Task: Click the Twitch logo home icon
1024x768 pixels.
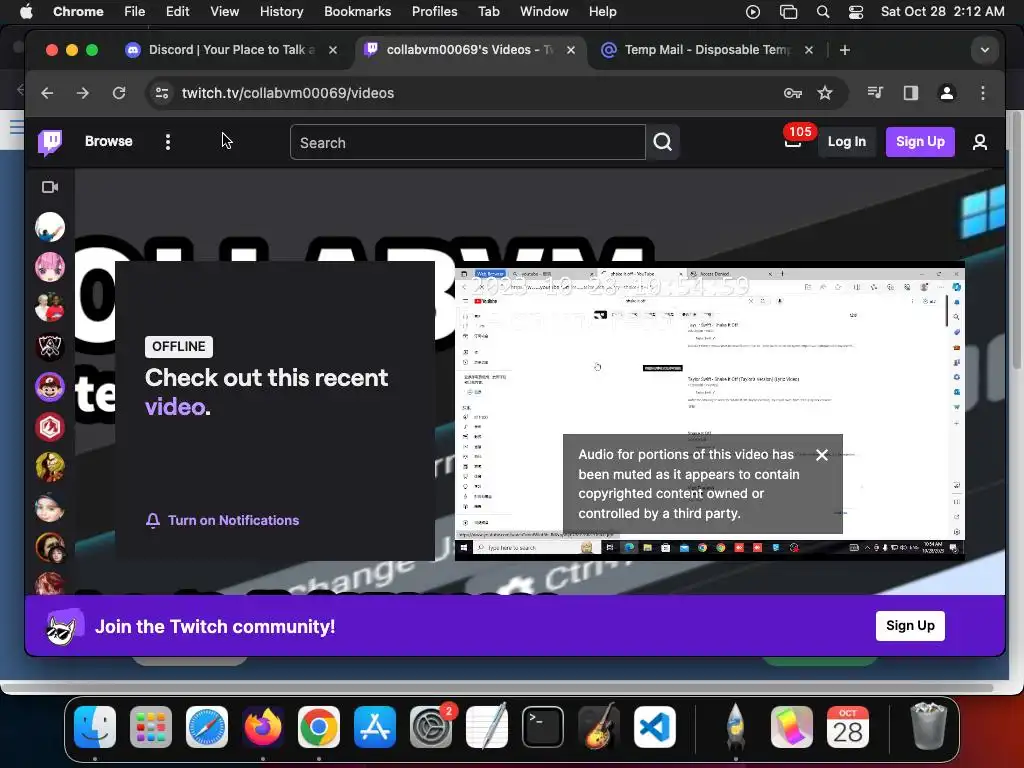Action: (x=50, y=142)
